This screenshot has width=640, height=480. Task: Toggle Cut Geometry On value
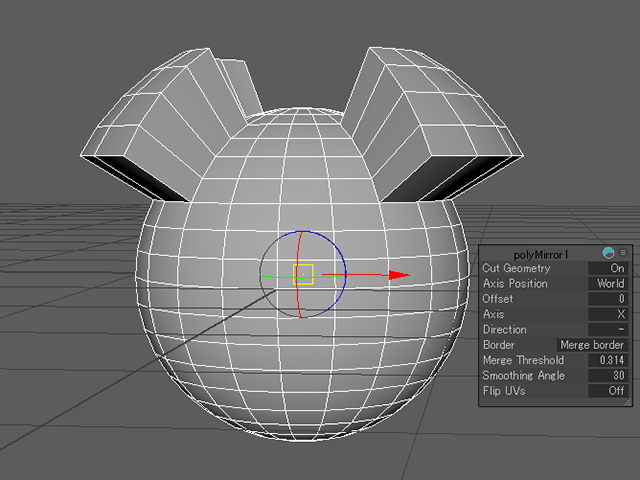click(x=608, y=268)
